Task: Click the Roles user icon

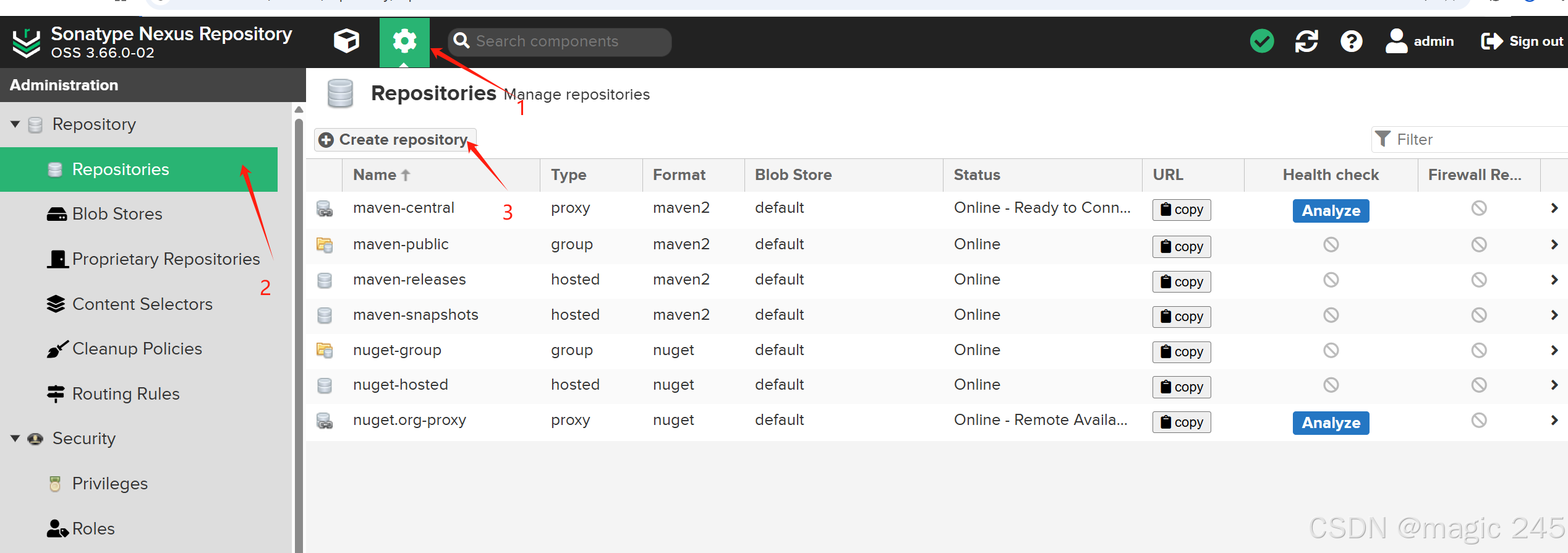Action: (x=58, y=529)
